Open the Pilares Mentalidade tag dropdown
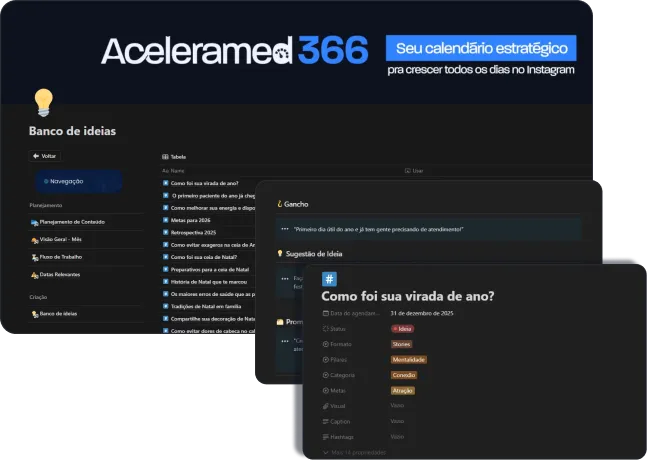The image size is (647, 460). tap(409, 360)
